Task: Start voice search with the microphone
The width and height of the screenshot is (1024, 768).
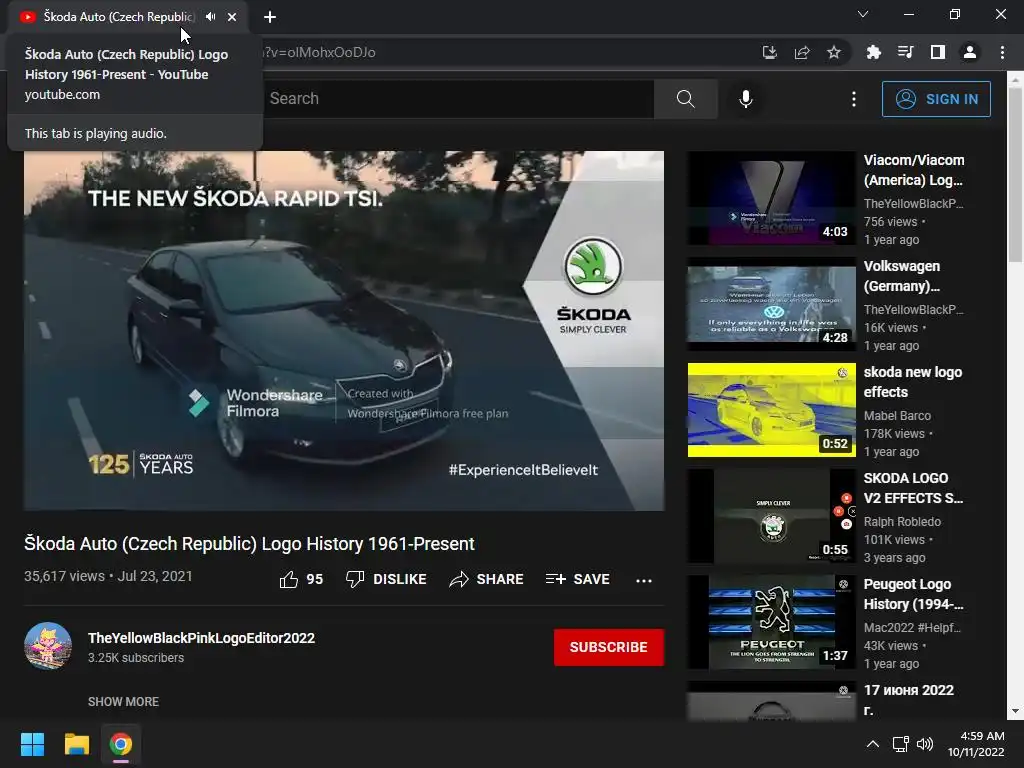Action: [x=746, y=99]
